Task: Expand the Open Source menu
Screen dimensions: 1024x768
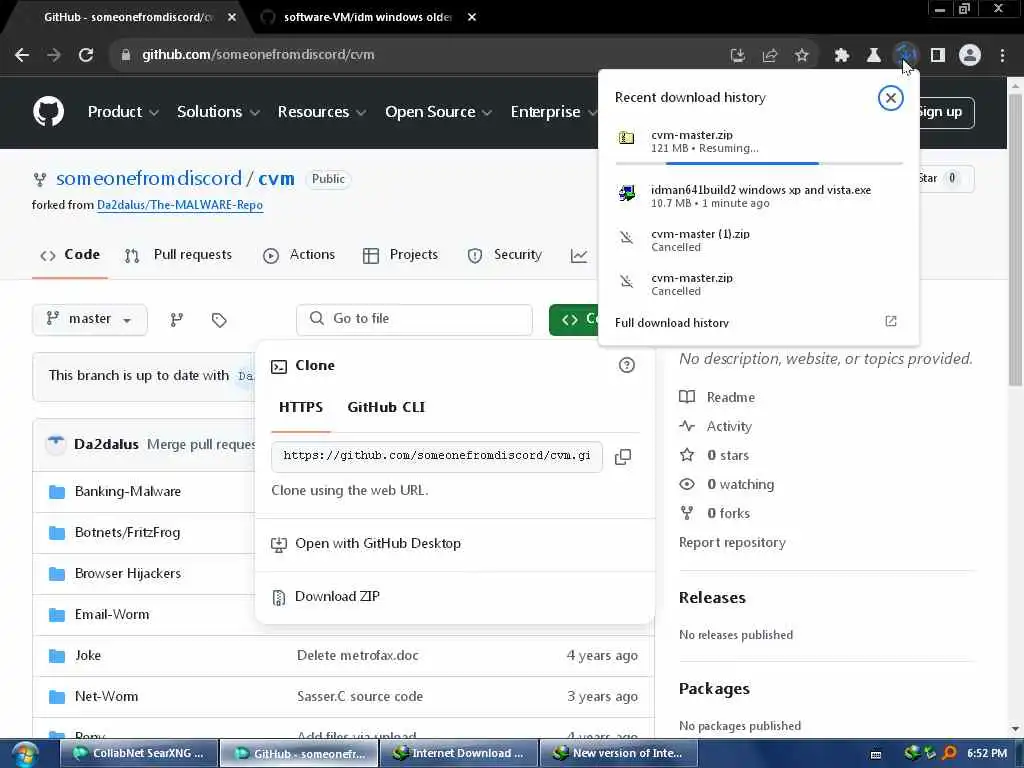Action: (438, 112)
